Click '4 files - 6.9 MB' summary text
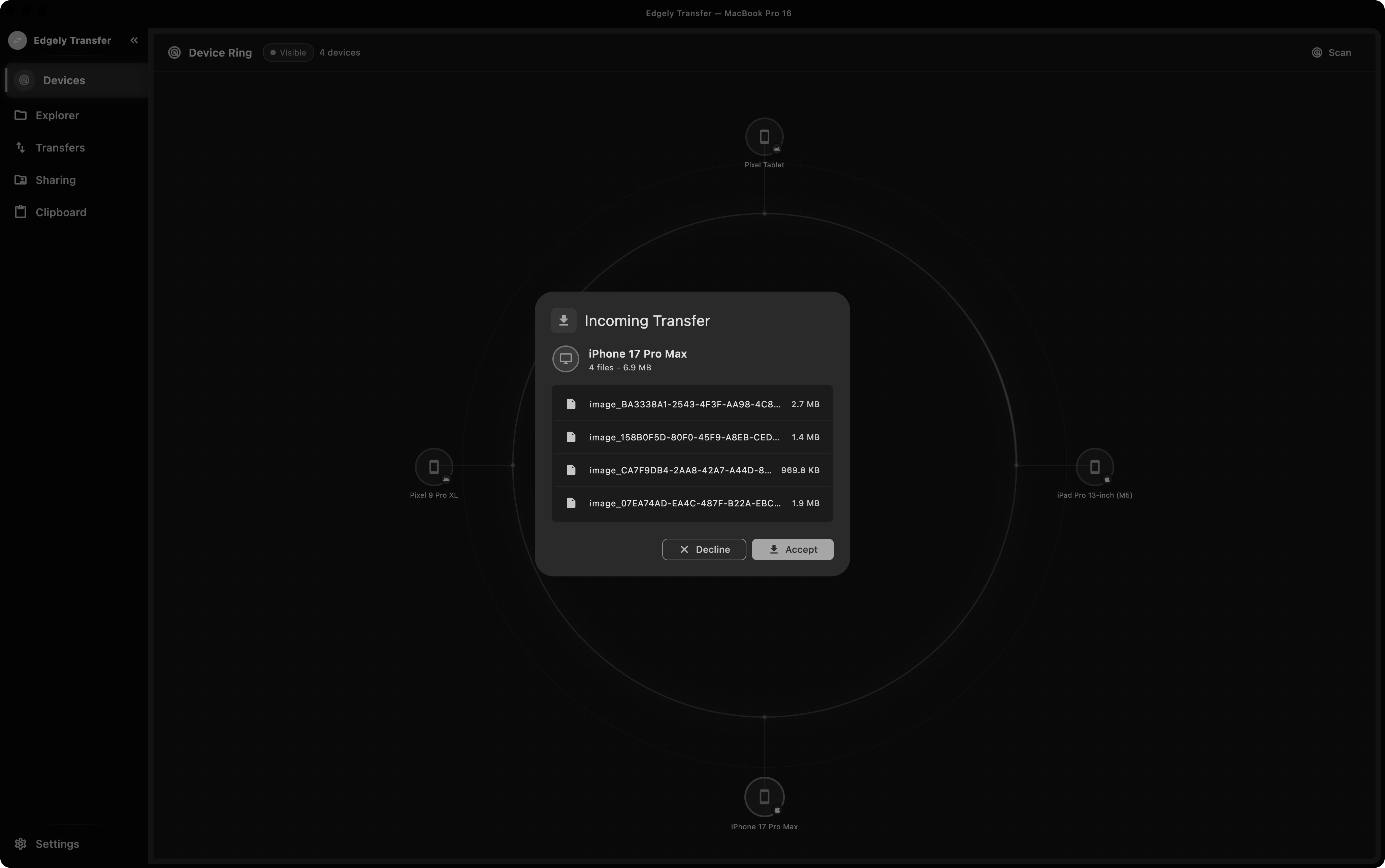The width and height of the screenshot is (1385, 868). 620,368
